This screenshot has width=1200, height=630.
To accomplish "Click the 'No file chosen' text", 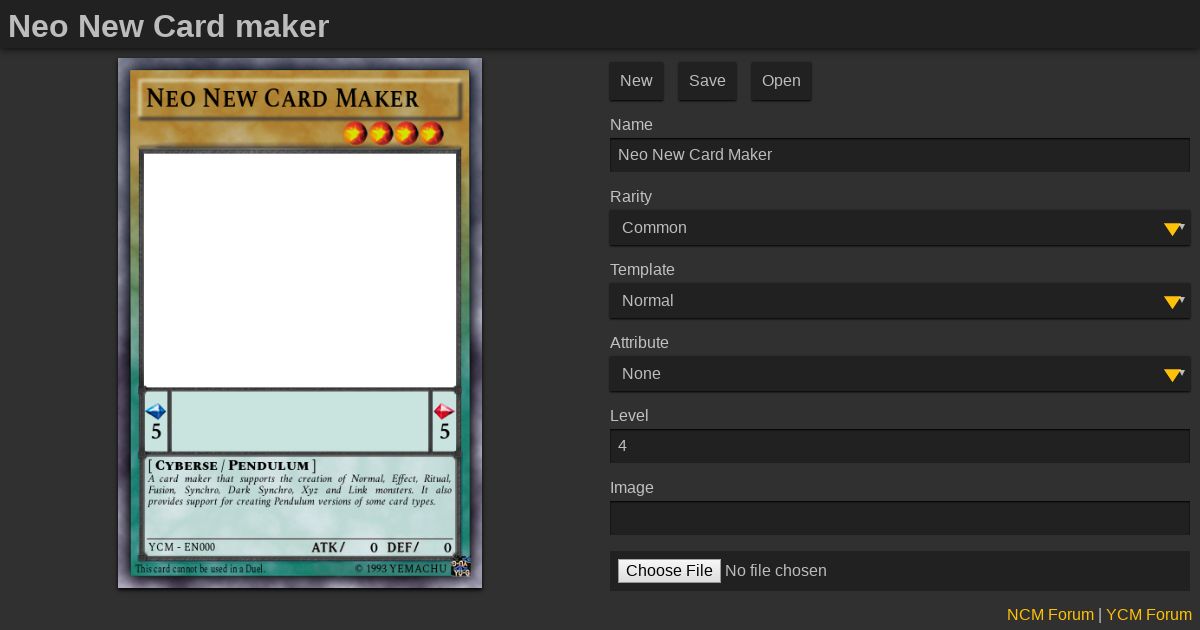I will [x=776, y=571].
